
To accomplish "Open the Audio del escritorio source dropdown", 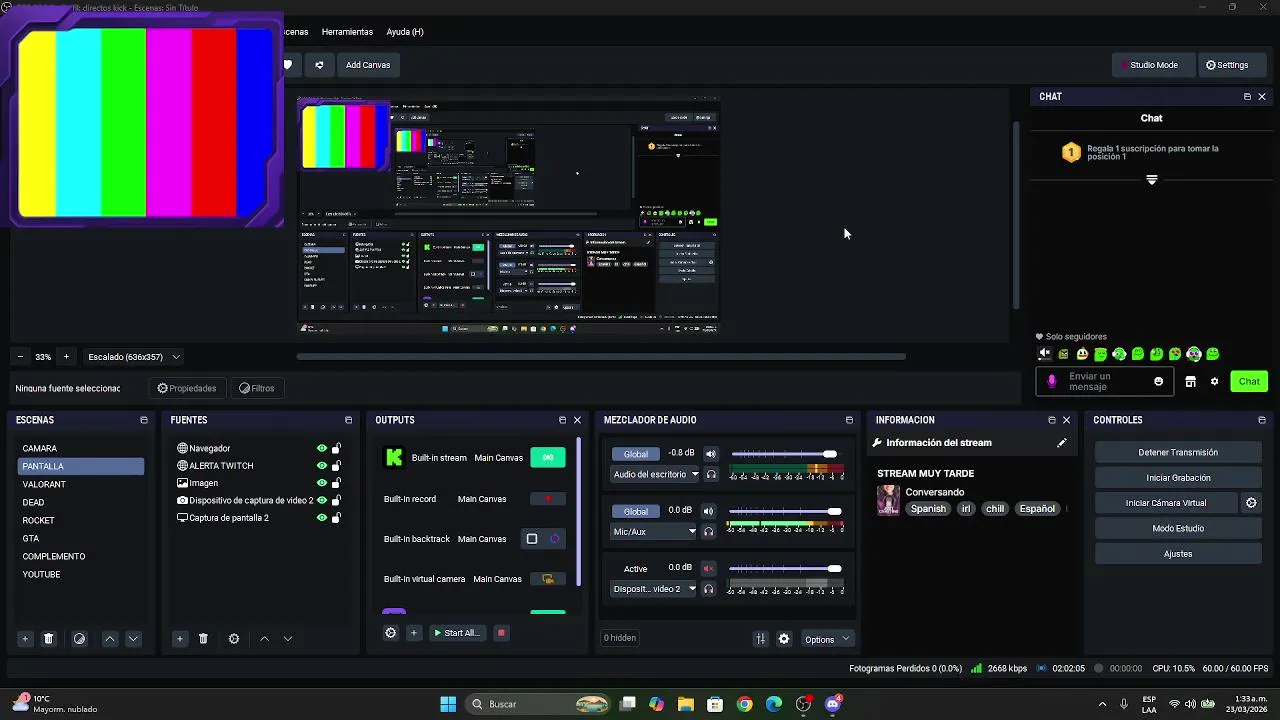I will tap(655, 475).
